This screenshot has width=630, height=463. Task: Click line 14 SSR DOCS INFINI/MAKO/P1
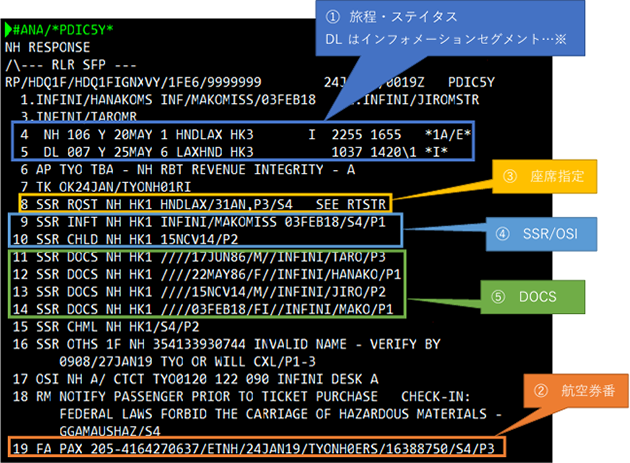203,309
